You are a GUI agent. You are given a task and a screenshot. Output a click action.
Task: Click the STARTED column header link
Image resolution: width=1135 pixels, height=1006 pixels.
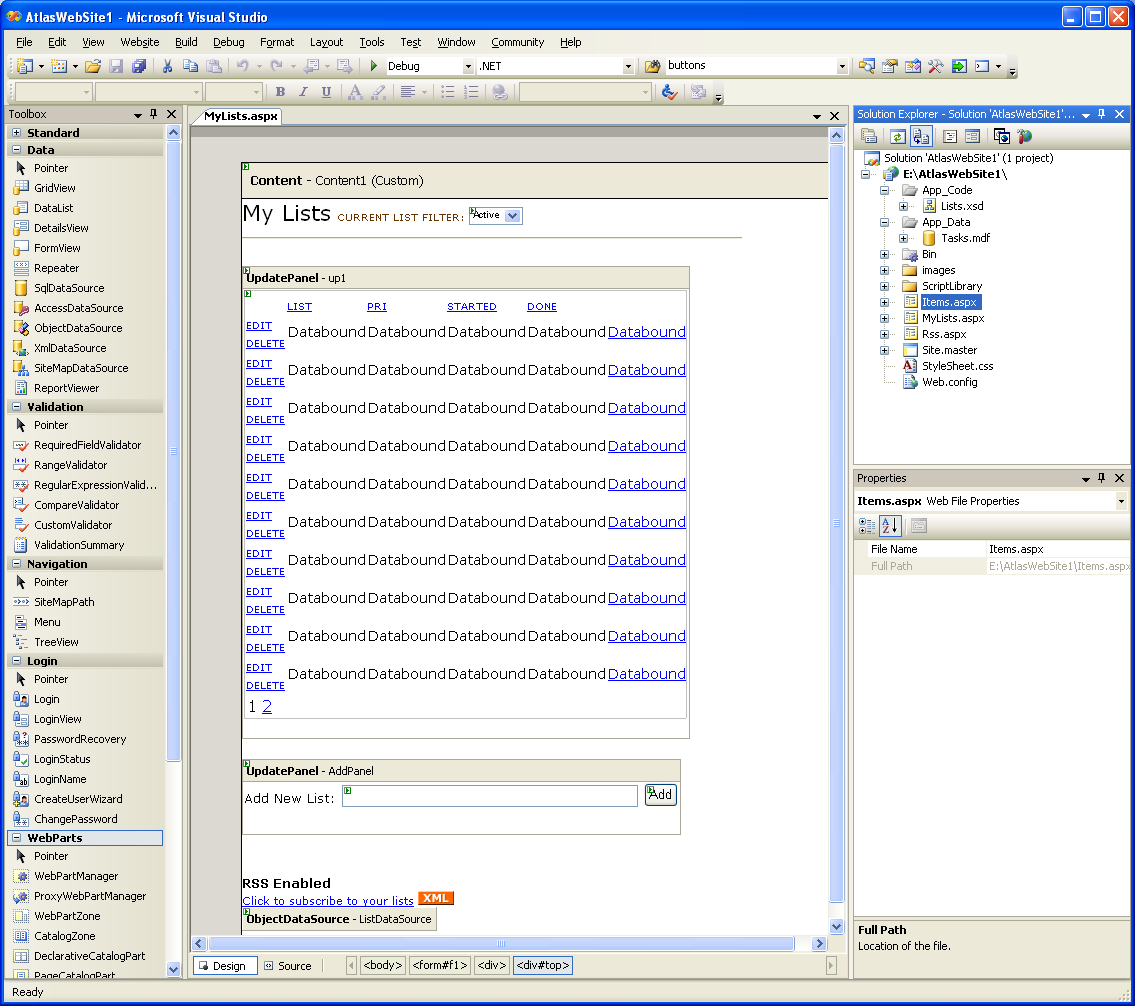tap(471, 307)
